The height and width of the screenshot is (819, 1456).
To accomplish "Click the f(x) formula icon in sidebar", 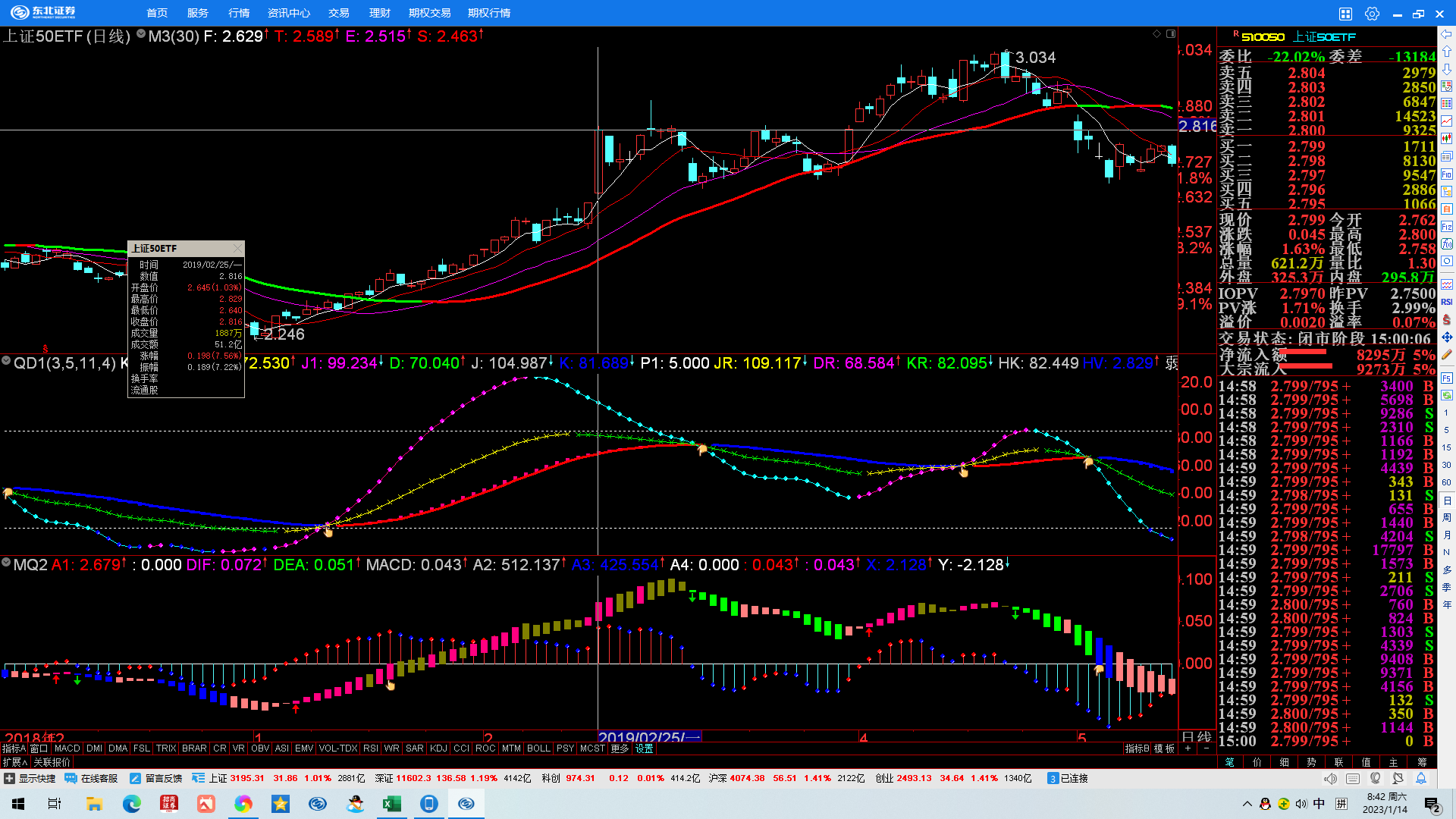I will (x=1447, y=243).
